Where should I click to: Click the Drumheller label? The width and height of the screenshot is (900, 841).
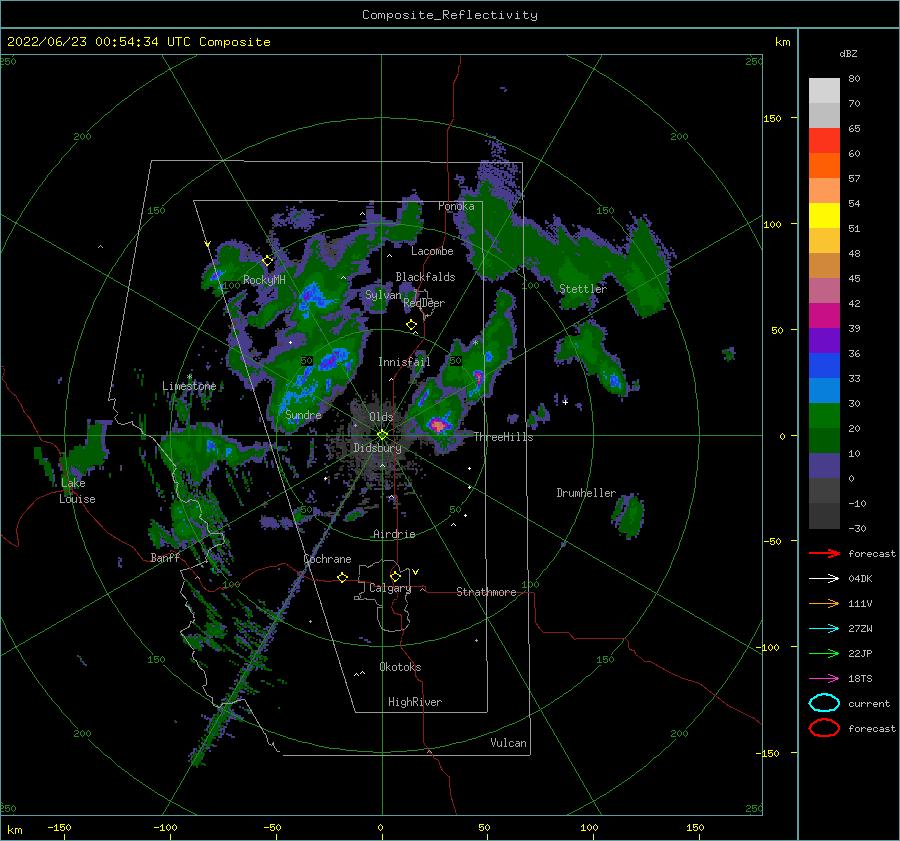(x=586, y=493)
